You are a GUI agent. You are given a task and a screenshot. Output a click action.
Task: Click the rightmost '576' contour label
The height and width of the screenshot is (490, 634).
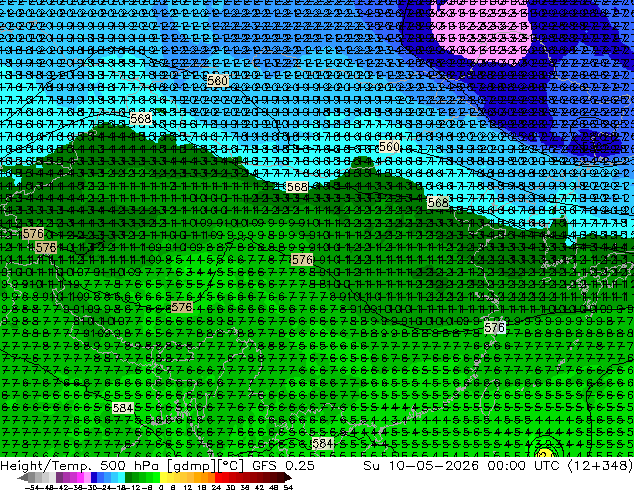495,328
